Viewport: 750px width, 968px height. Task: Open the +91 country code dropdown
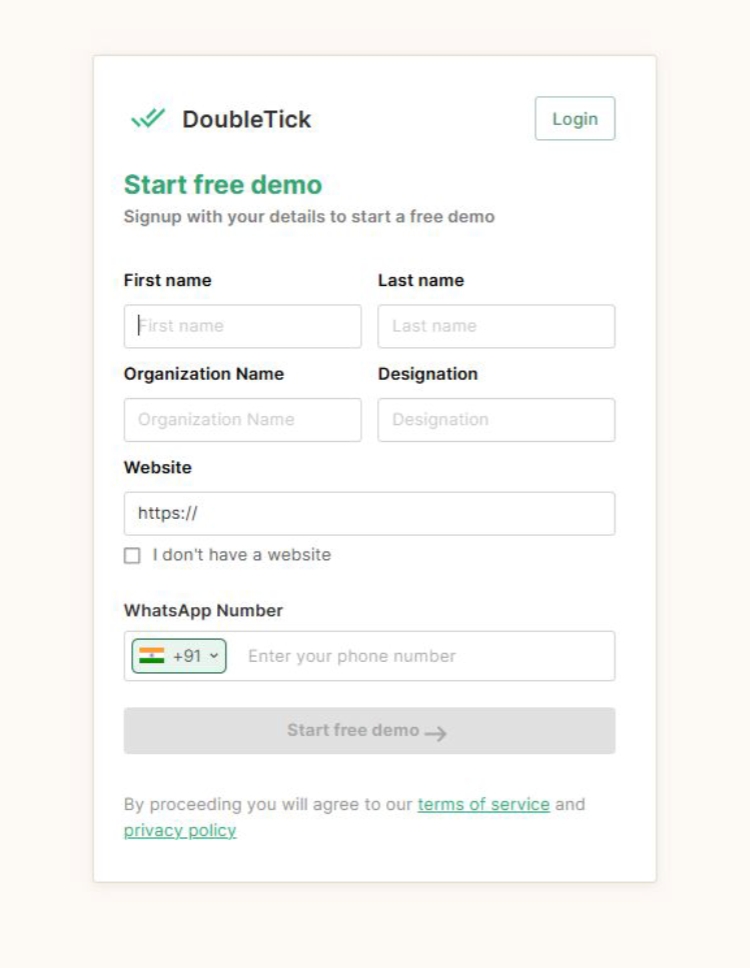coord(179,656)
